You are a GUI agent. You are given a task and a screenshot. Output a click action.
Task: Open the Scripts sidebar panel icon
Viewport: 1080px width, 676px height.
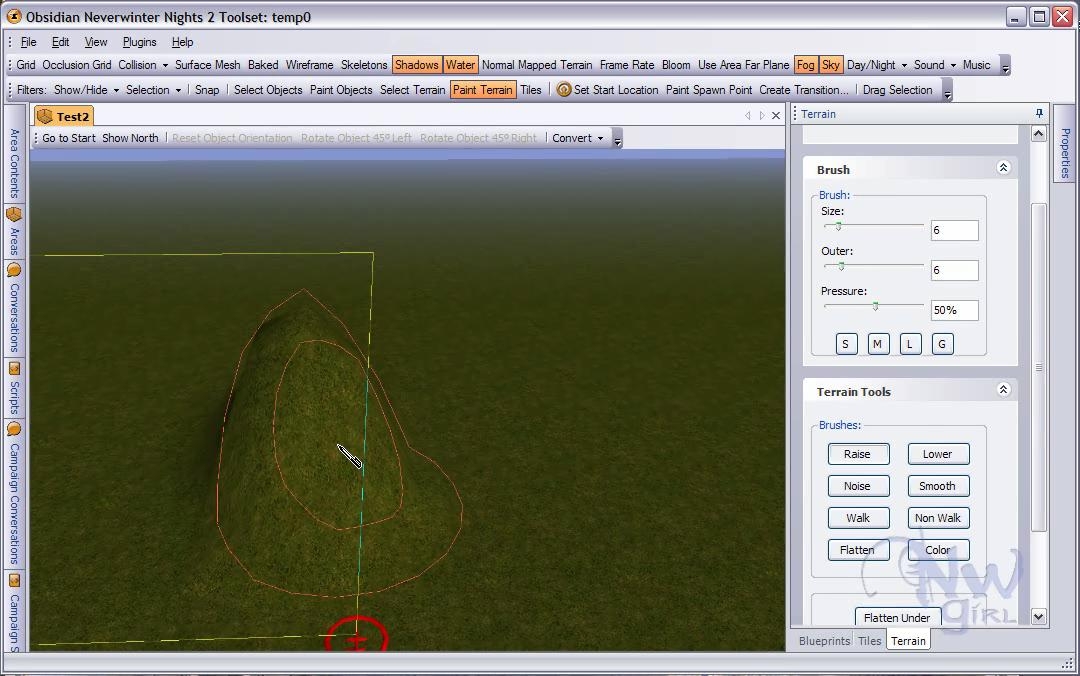(x=14, y=369)
